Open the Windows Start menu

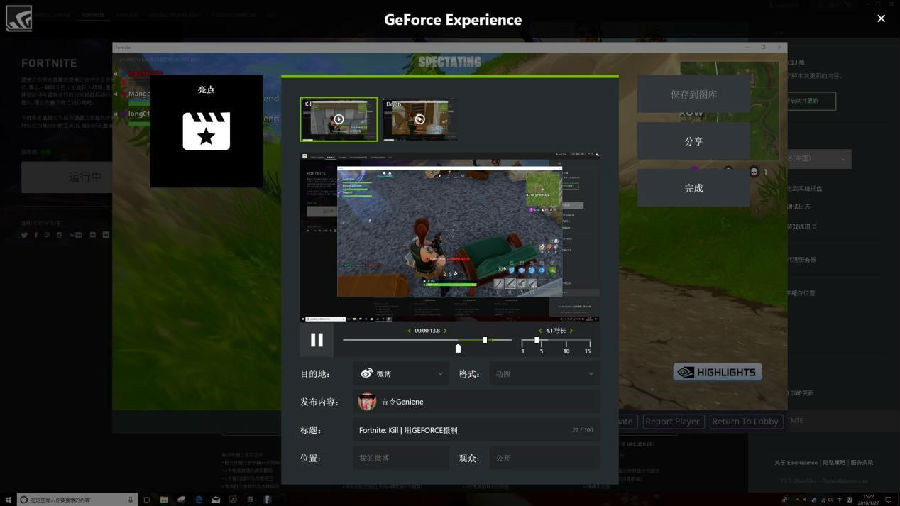[8, 500]
